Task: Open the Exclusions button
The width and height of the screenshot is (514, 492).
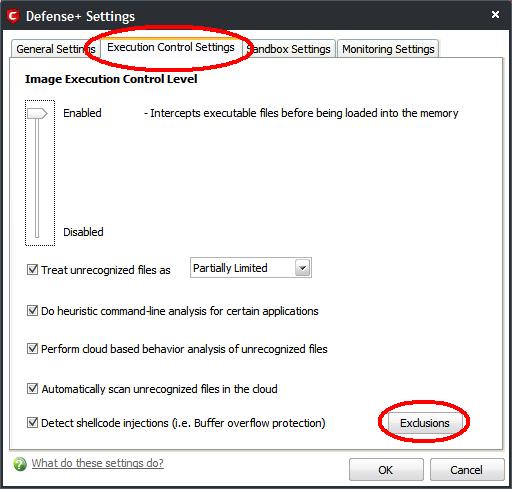Action: (425, 423)
